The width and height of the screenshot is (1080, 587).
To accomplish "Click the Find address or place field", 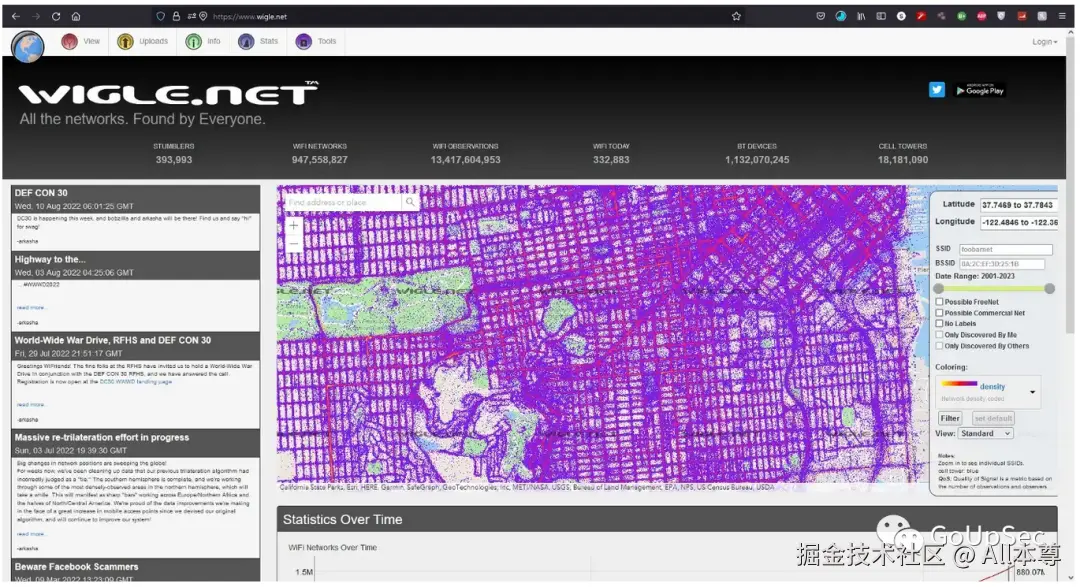I will [342, 202].
